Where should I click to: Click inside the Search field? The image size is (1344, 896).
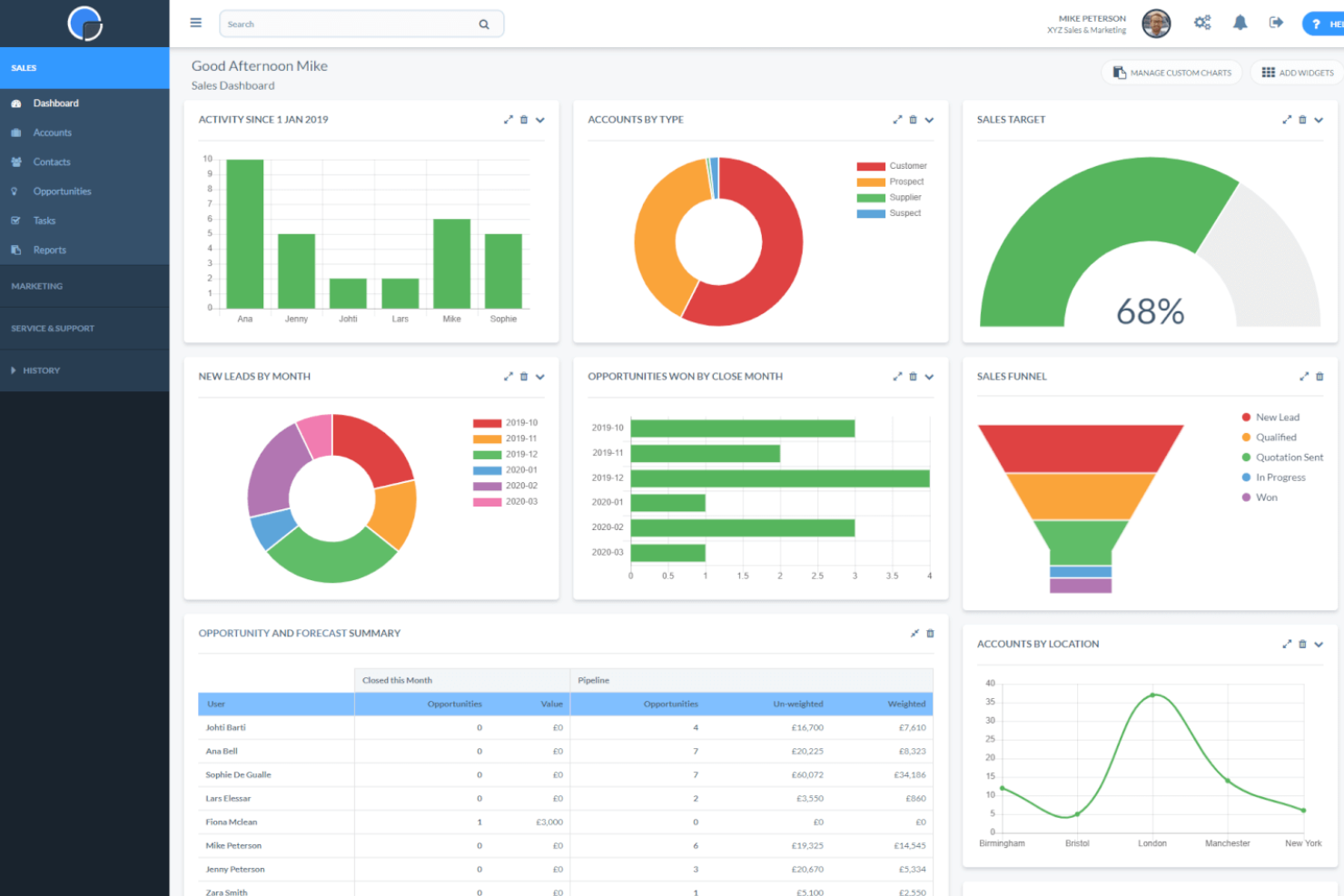tap(354, 24)
